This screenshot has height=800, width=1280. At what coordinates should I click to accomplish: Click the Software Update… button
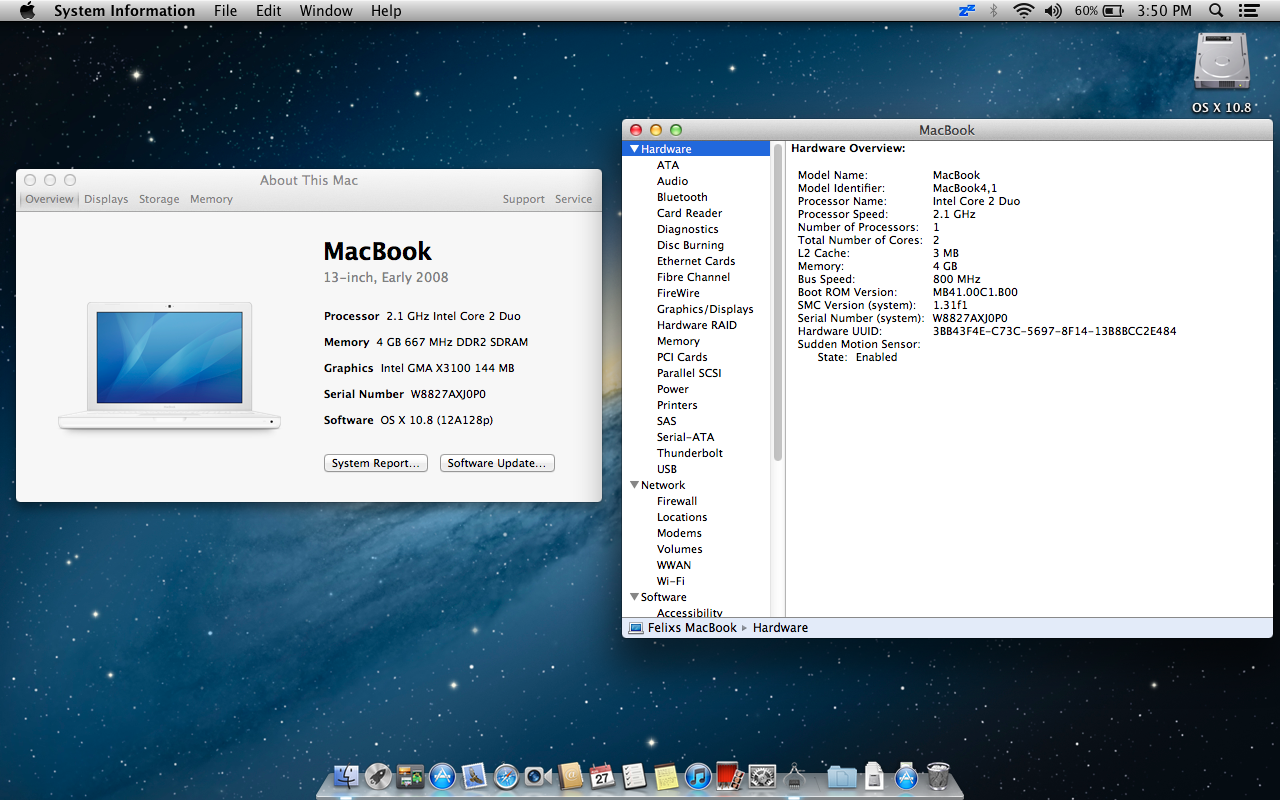click(497, 463)
